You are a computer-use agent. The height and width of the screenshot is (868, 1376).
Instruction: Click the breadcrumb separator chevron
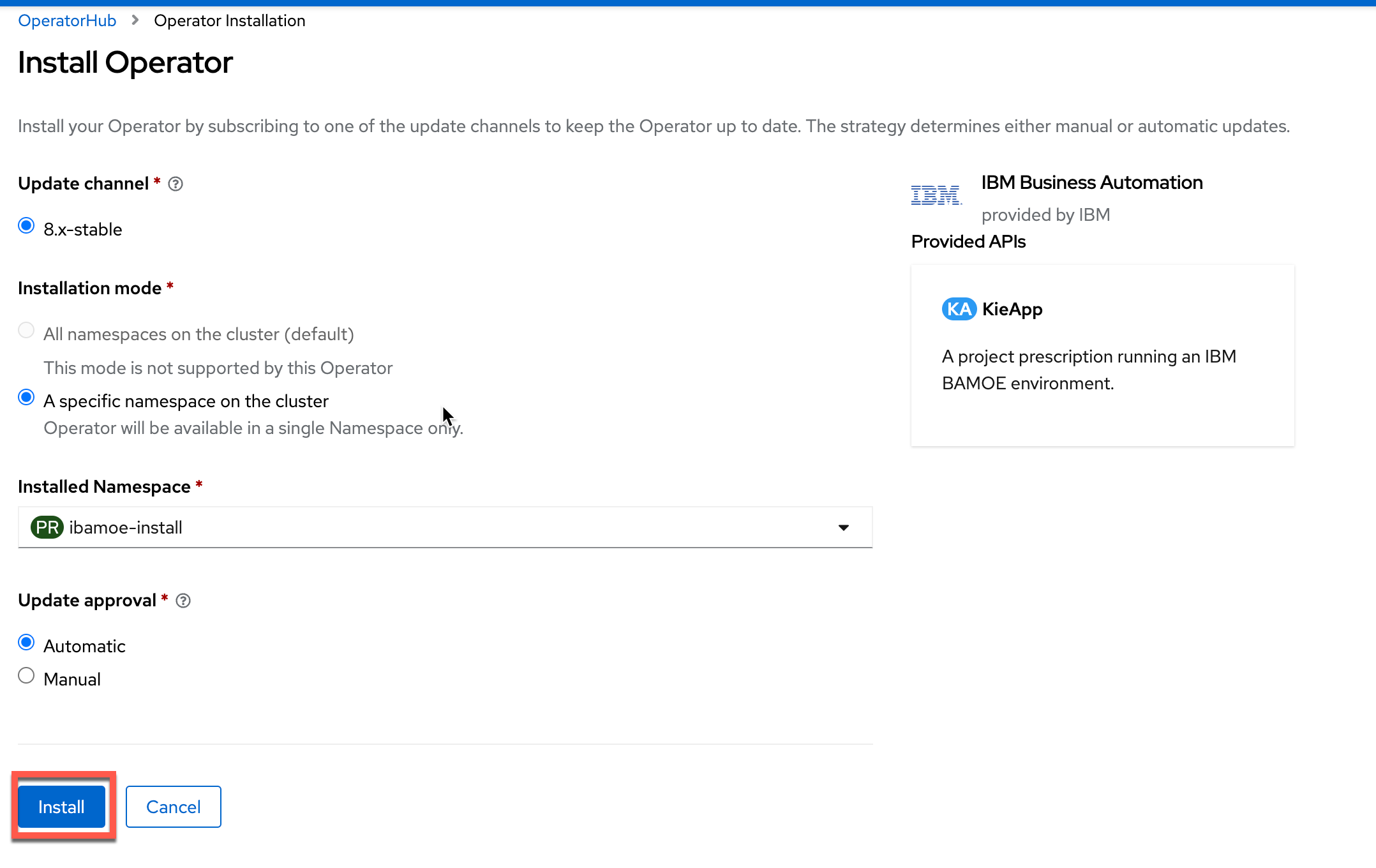tap(135, 20)
